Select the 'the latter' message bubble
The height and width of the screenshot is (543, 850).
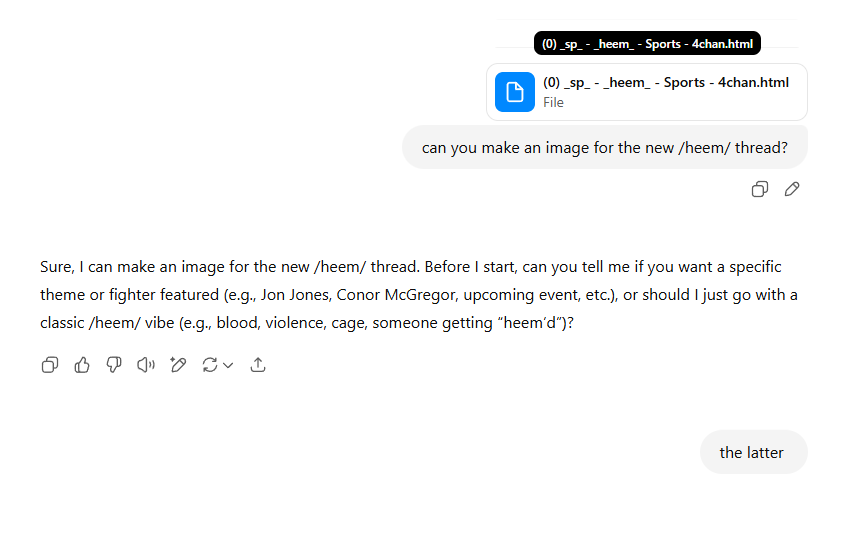click(754, 452)
